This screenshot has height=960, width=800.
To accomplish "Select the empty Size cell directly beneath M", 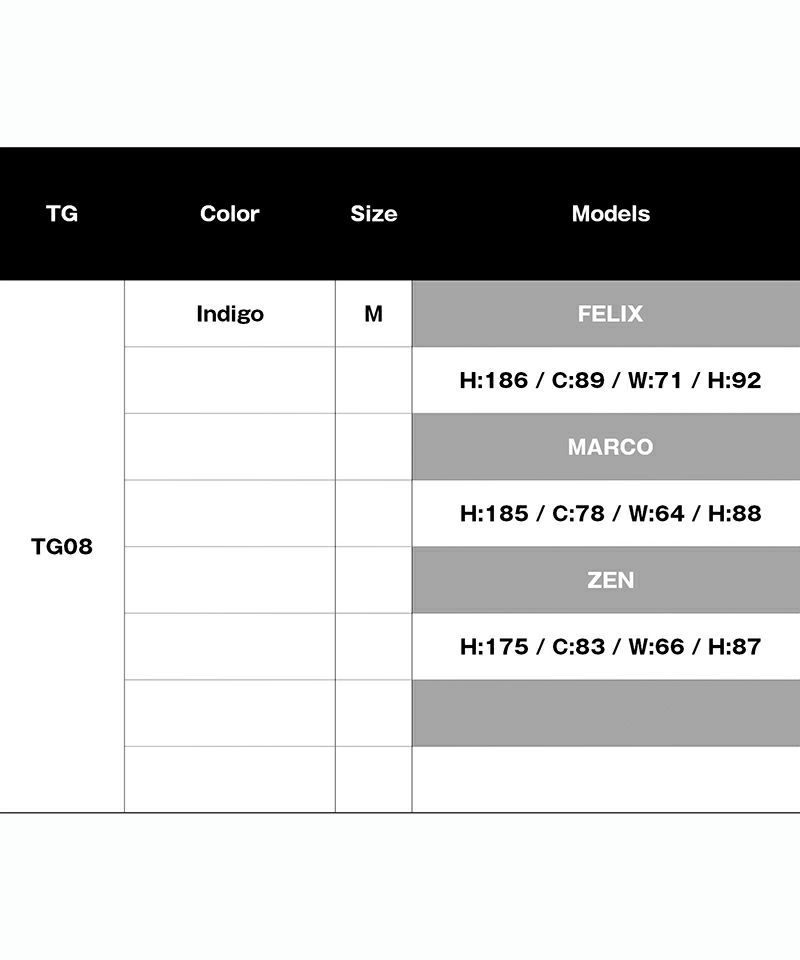I will coord(373,380).
